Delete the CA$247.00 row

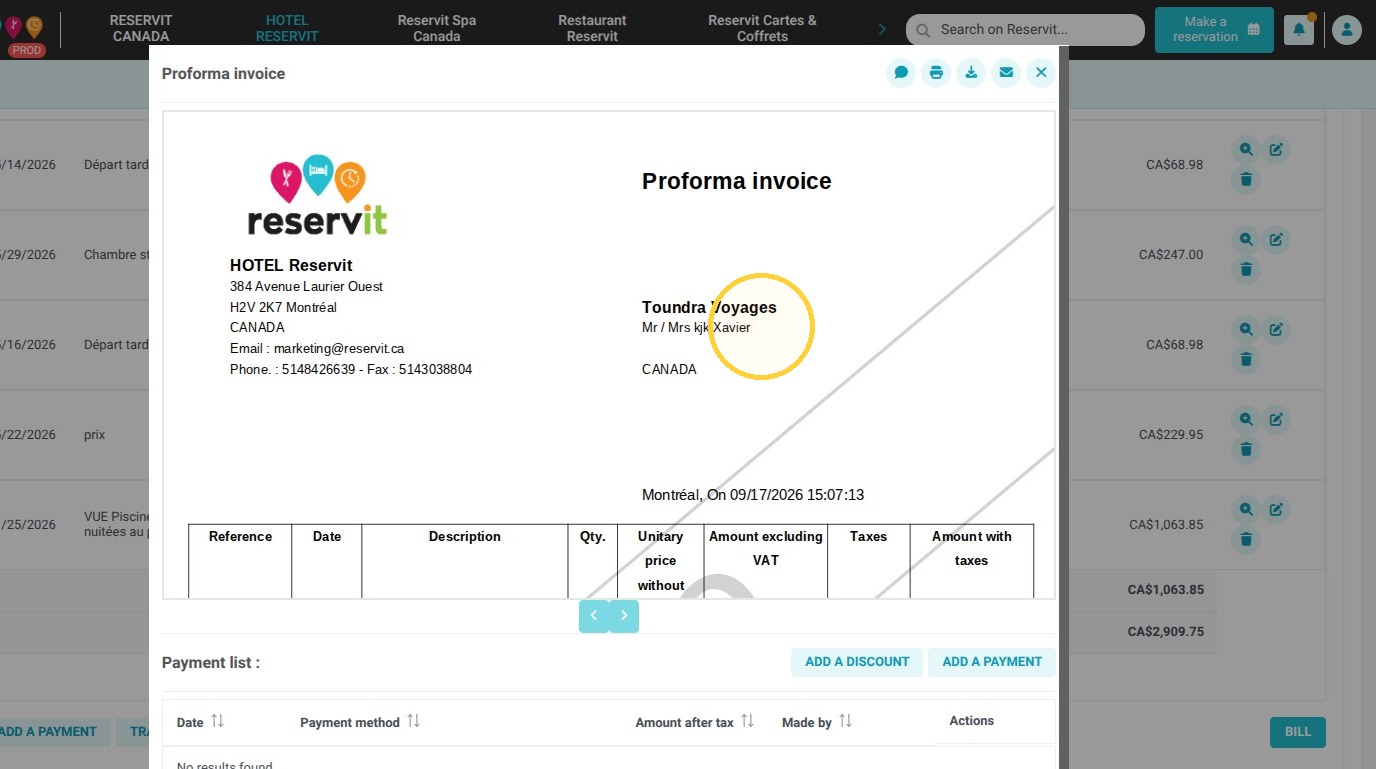pyautogui.click(x=1246, y=270)
